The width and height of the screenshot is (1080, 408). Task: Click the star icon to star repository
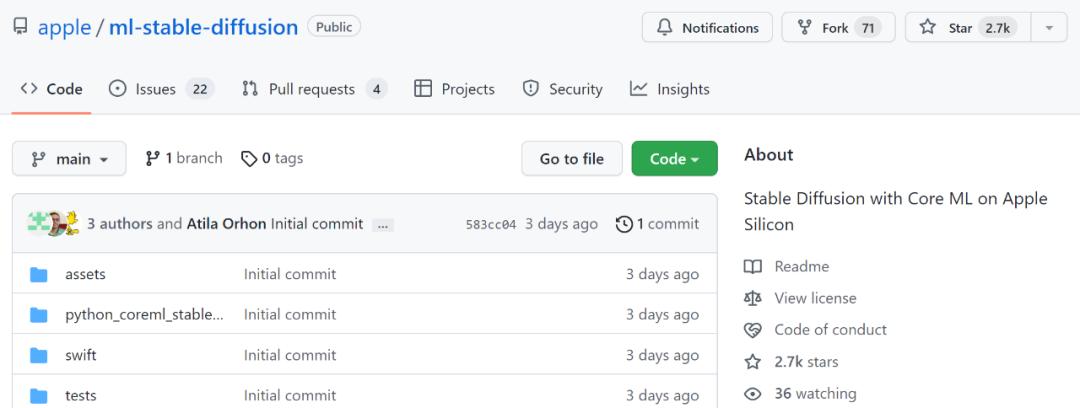pos(928,28)
